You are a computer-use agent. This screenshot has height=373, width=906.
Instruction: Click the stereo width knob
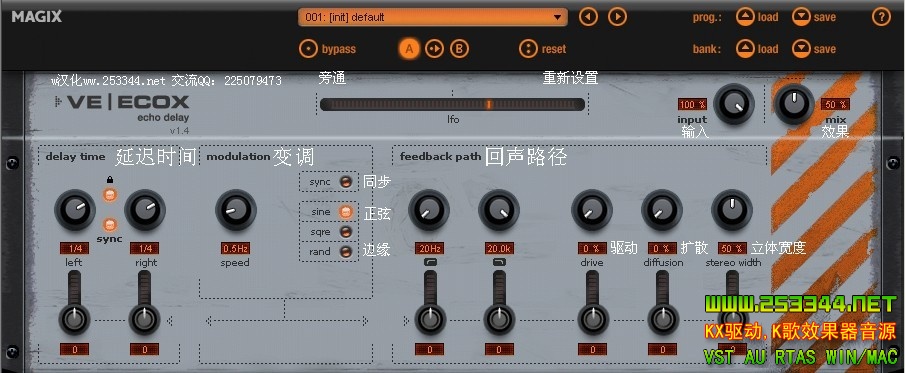click(732, 210)
